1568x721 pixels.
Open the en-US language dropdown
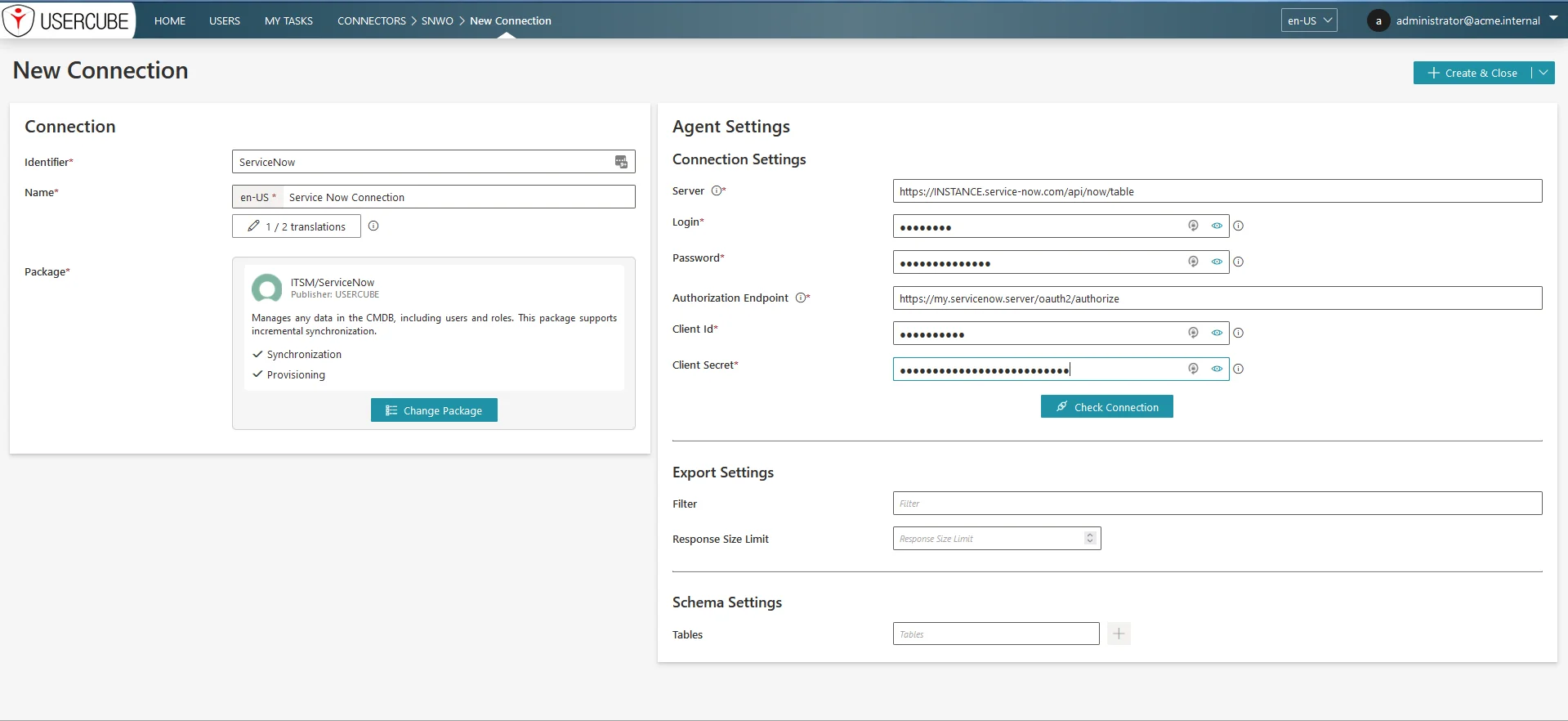(x=1309, y=20)
